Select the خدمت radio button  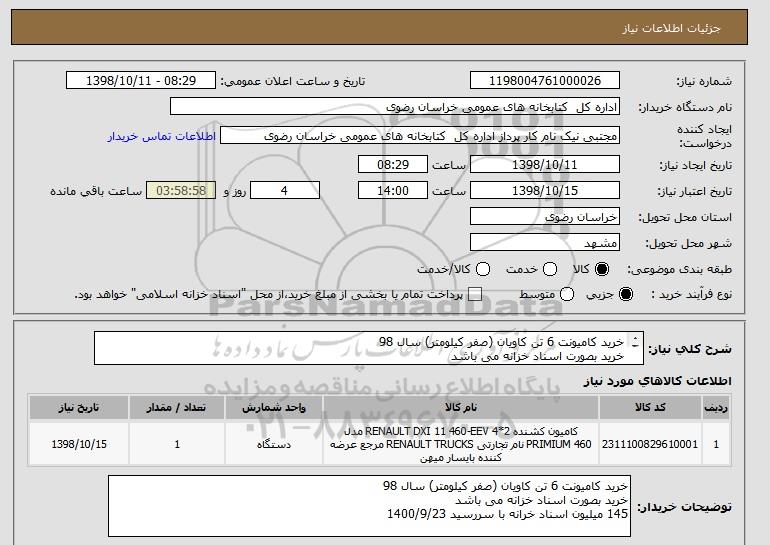coord(550,269)
